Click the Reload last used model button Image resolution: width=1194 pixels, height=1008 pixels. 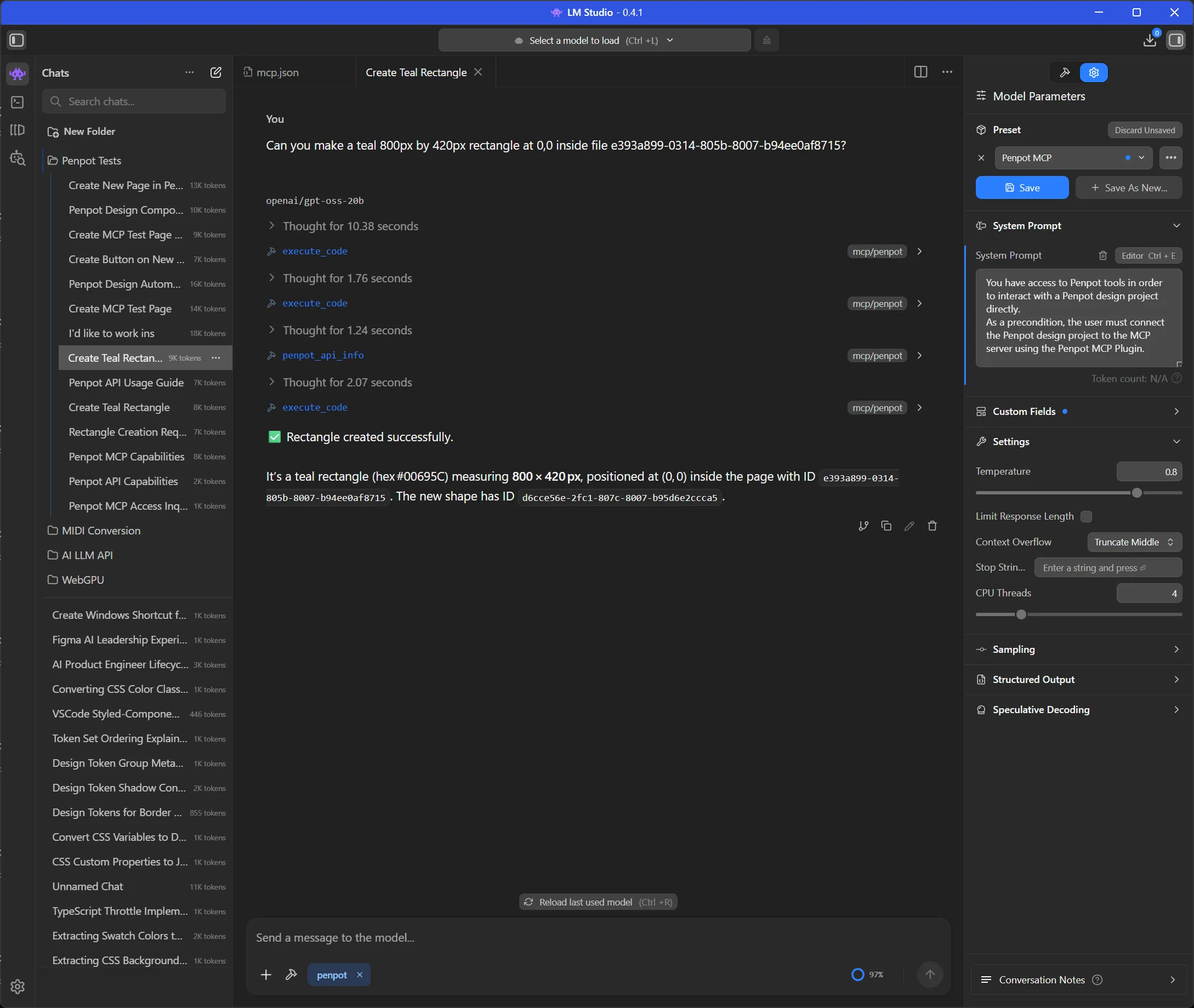coord(598,901)
